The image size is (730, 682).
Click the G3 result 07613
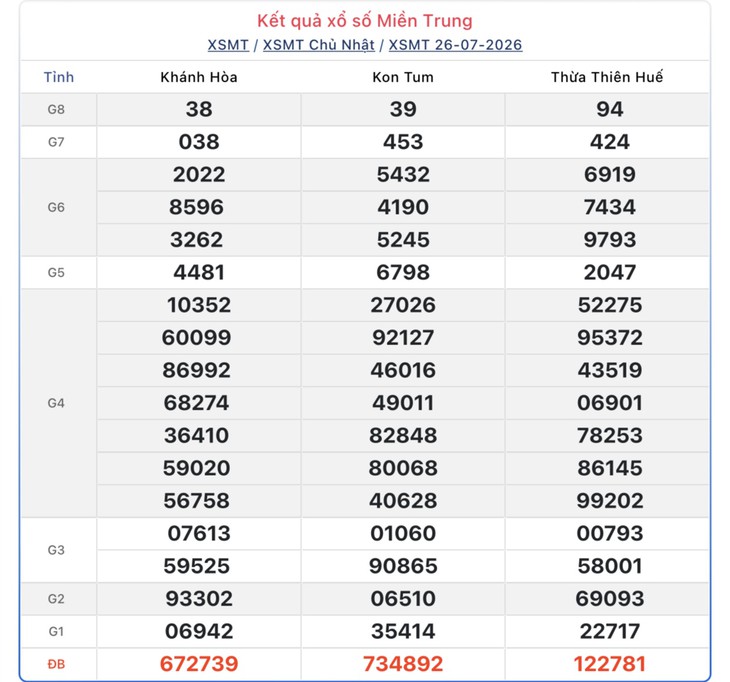pos(199,533)
